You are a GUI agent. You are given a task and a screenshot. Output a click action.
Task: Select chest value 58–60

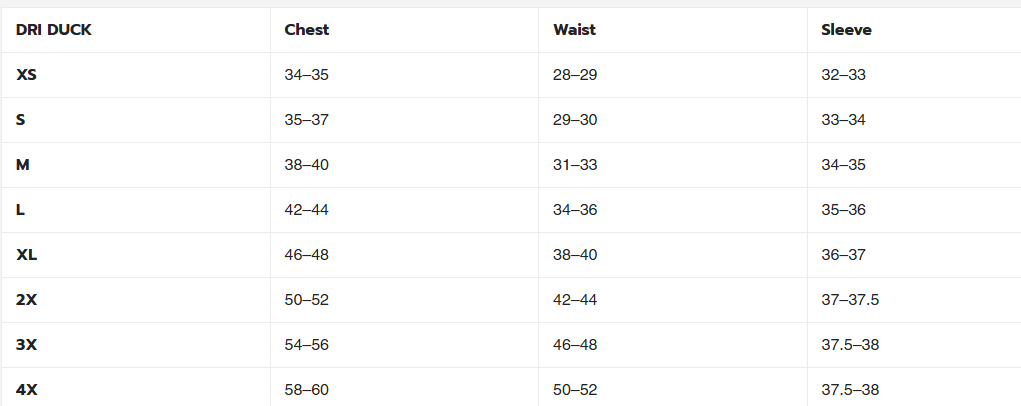(x=307, y=390)
